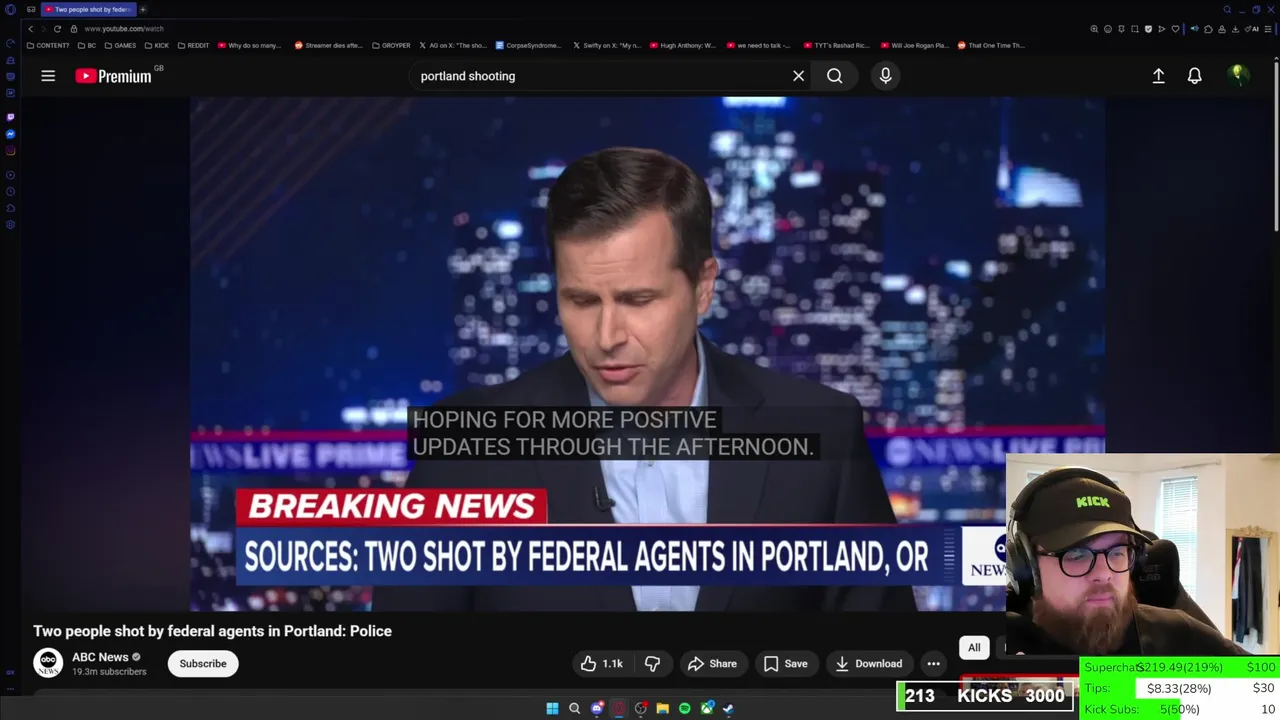Open 'Why do so many...' bookmark
This screenshot has width=1280, height=720.
coord(249,45)
